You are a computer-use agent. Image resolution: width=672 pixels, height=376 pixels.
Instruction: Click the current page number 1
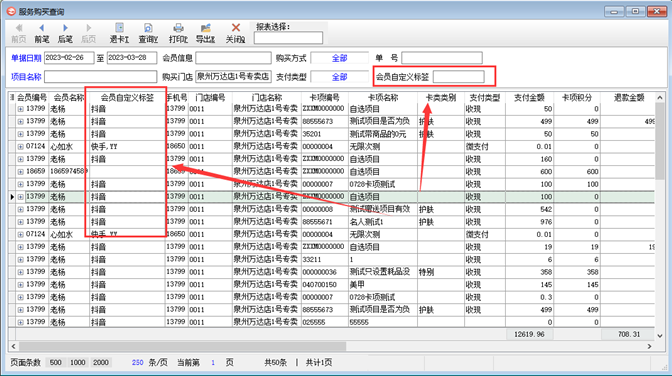213,363
